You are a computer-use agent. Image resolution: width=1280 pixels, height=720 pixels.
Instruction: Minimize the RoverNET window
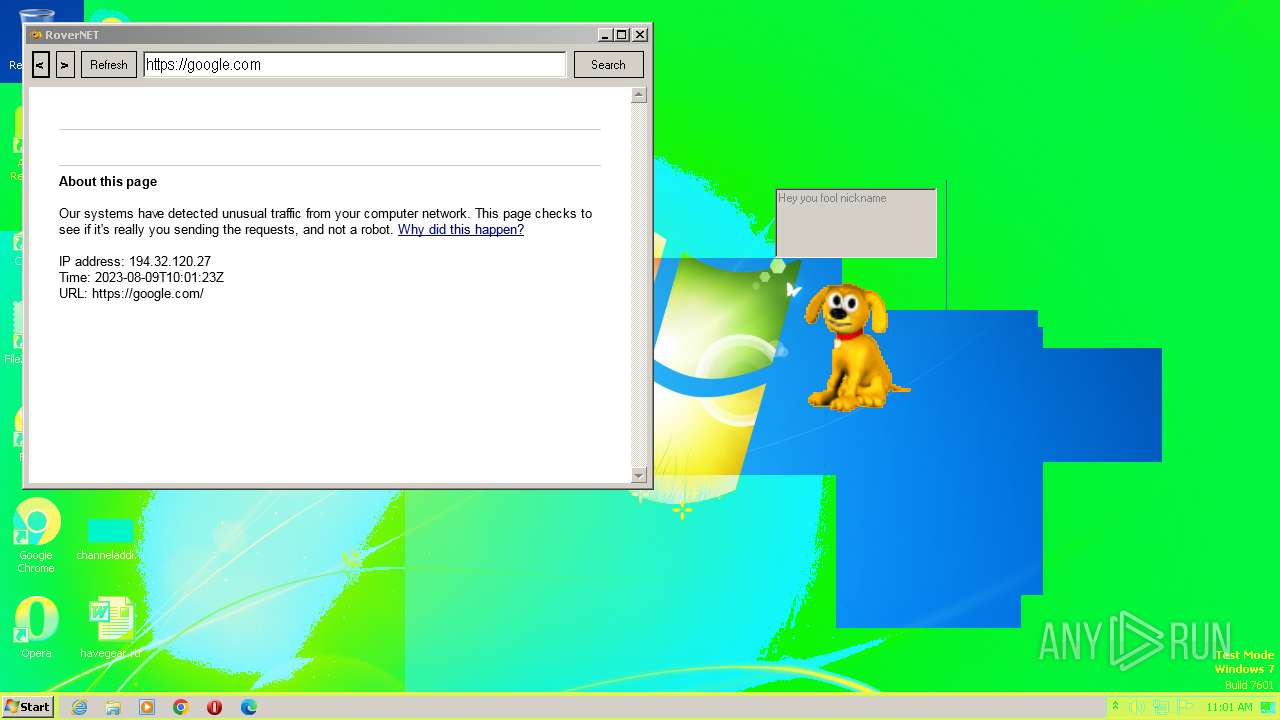tap(605, 35)
